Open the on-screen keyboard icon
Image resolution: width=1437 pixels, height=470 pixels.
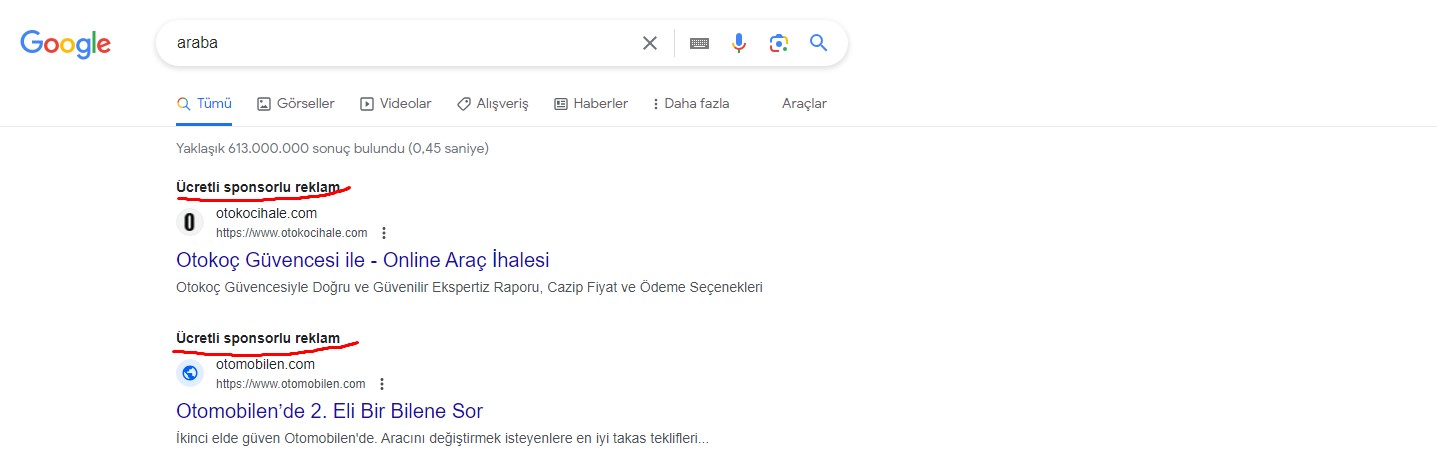click(699, 43)
